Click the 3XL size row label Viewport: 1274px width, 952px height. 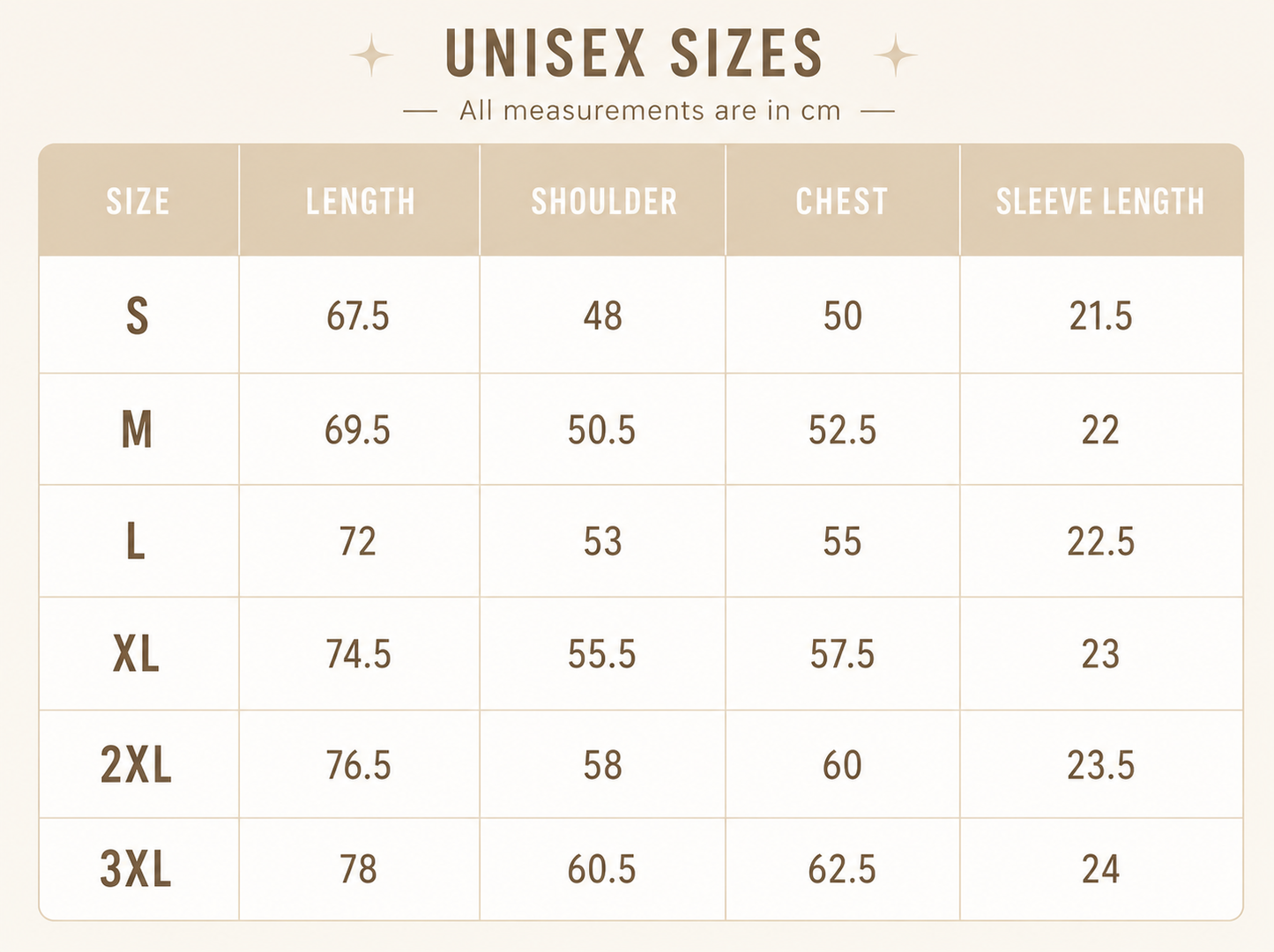click(x=136, y=870)
